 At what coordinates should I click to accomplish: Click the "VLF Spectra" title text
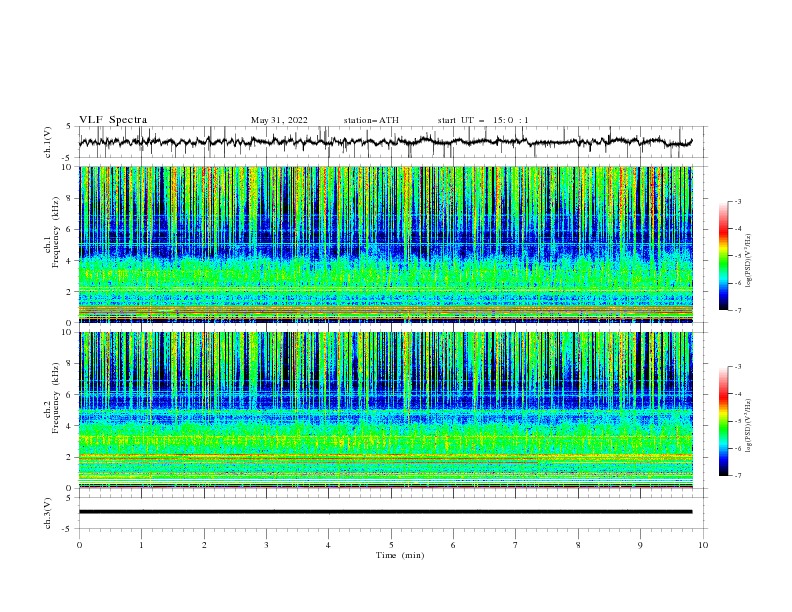coord(113,120)
